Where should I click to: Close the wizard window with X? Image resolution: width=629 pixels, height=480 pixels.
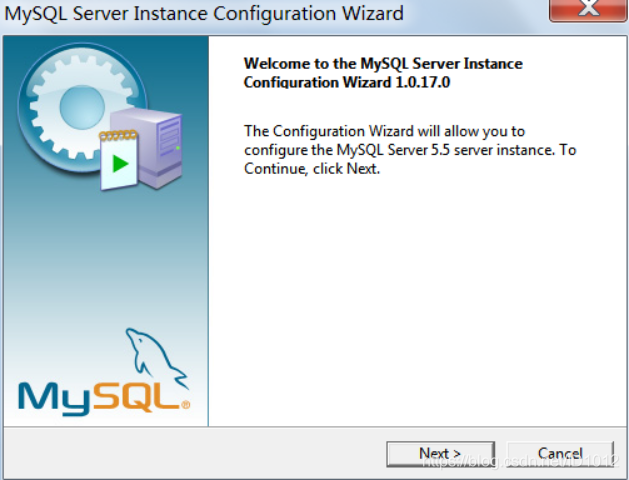coord(588,9)
